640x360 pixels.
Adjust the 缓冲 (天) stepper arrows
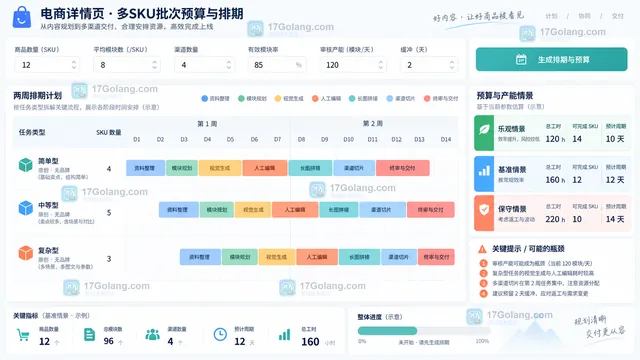(452, 65)
